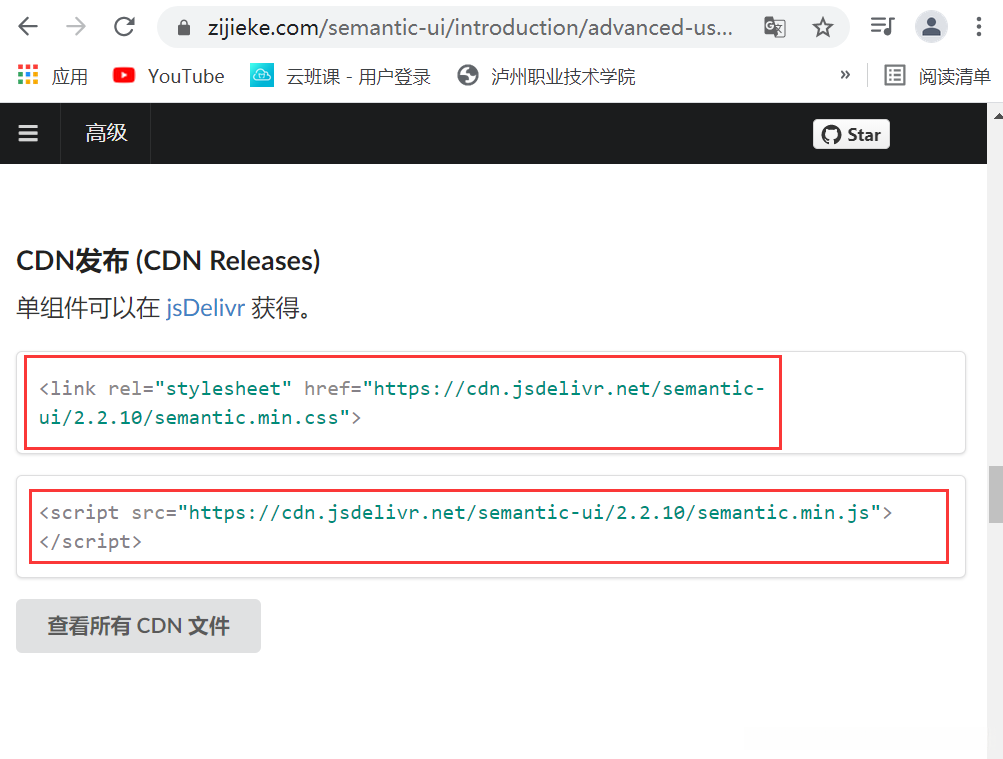Follow the jsDelivr link
The height and width of the screenshot is (759, 1003).
pyautogui.click(x=205, y=308)
